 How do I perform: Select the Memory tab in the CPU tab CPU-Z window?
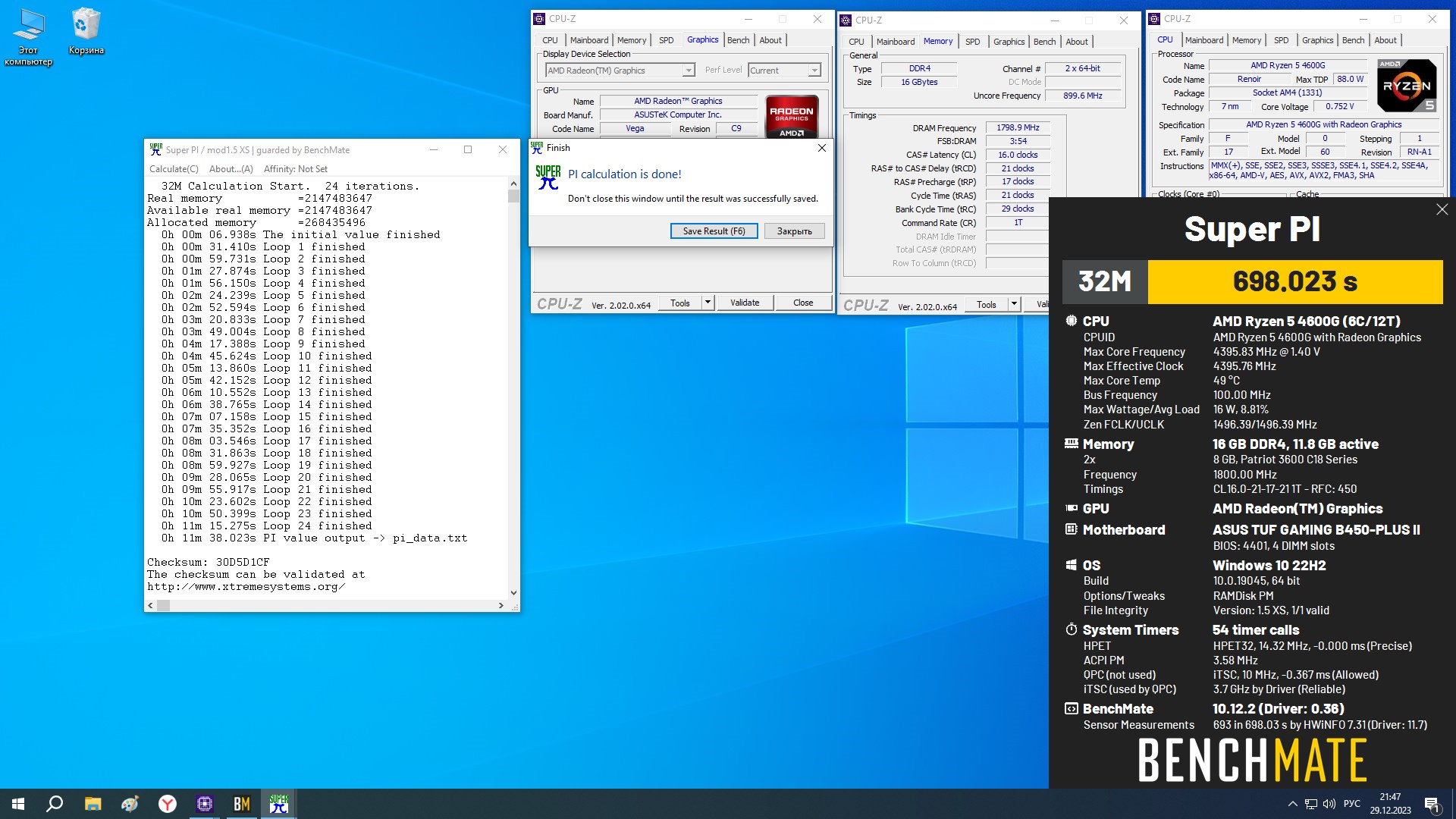click(1247, 40)
